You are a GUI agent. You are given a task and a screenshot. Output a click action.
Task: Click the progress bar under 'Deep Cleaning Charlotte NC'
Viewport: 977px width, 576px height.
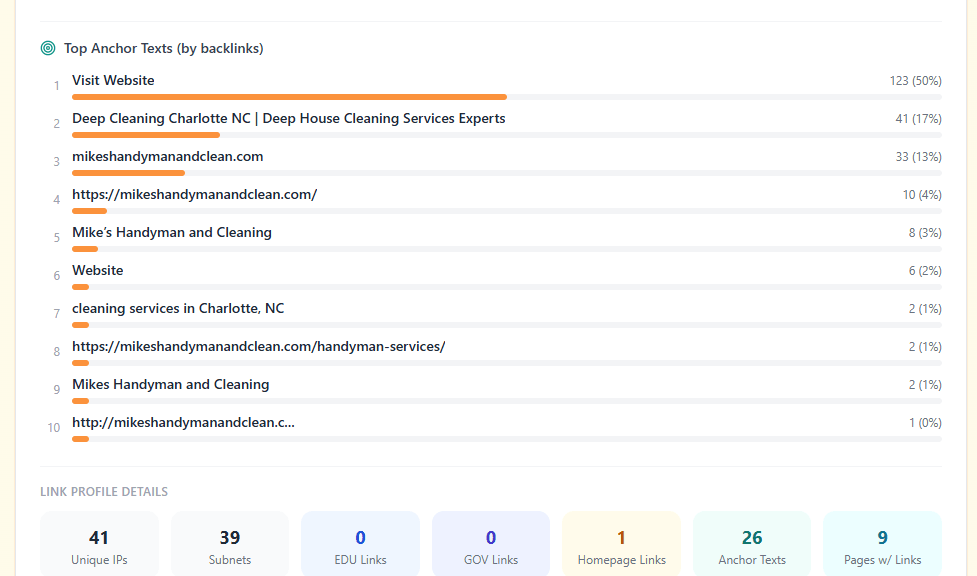(146, 135)
